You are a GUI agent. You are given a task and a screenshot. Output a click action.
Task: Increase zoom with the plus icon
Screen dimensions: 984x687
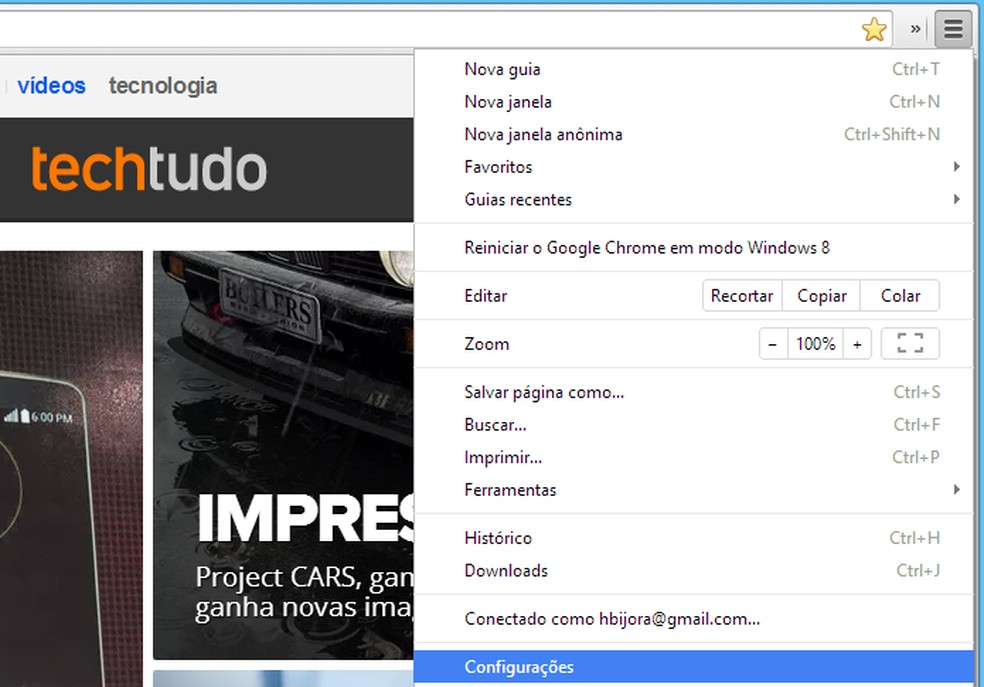[x=857, y=343]
